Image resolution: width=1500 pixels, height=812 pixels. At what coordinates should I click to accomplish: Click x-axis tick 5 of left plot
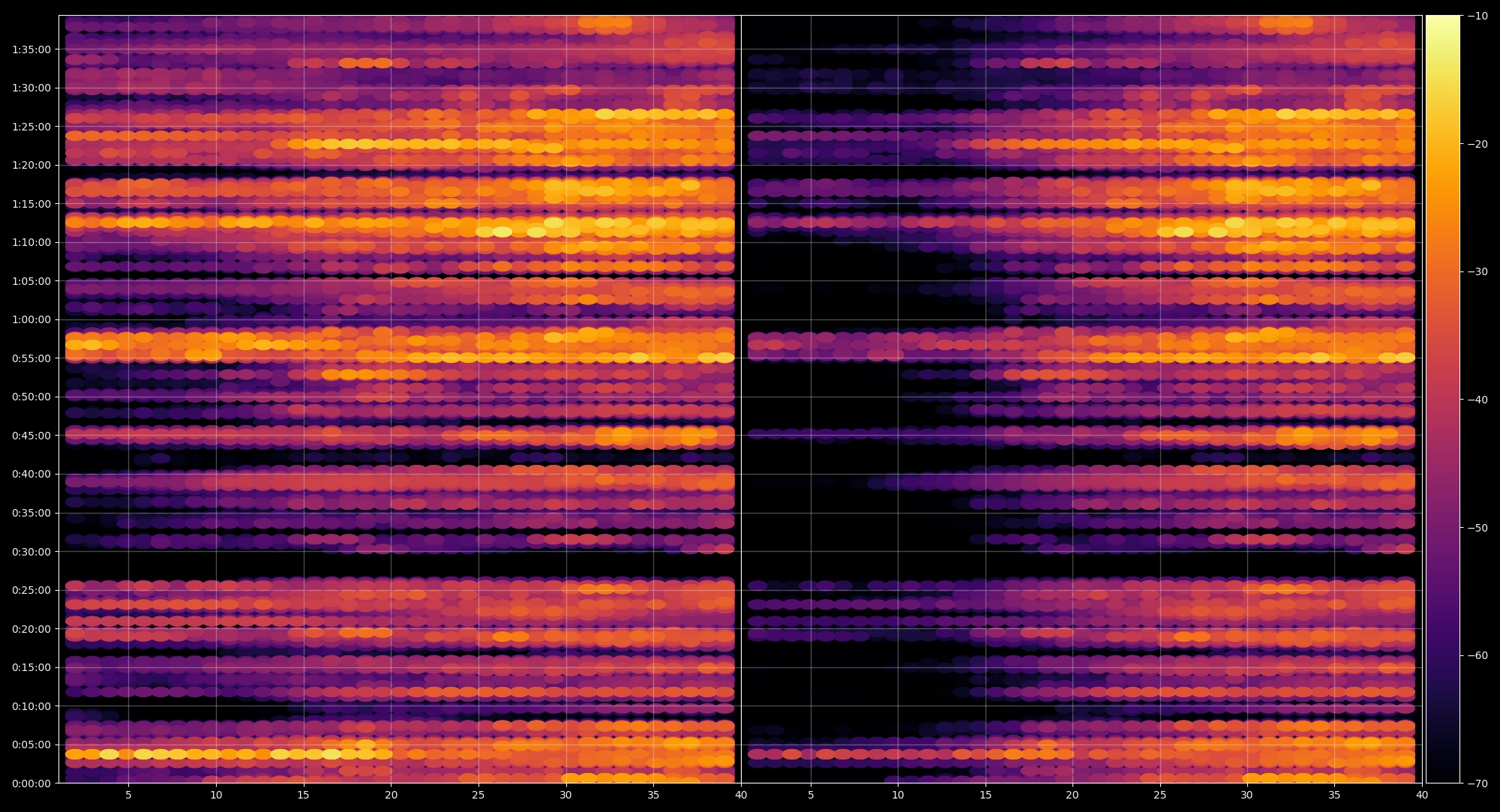click(x=128, y=795)
